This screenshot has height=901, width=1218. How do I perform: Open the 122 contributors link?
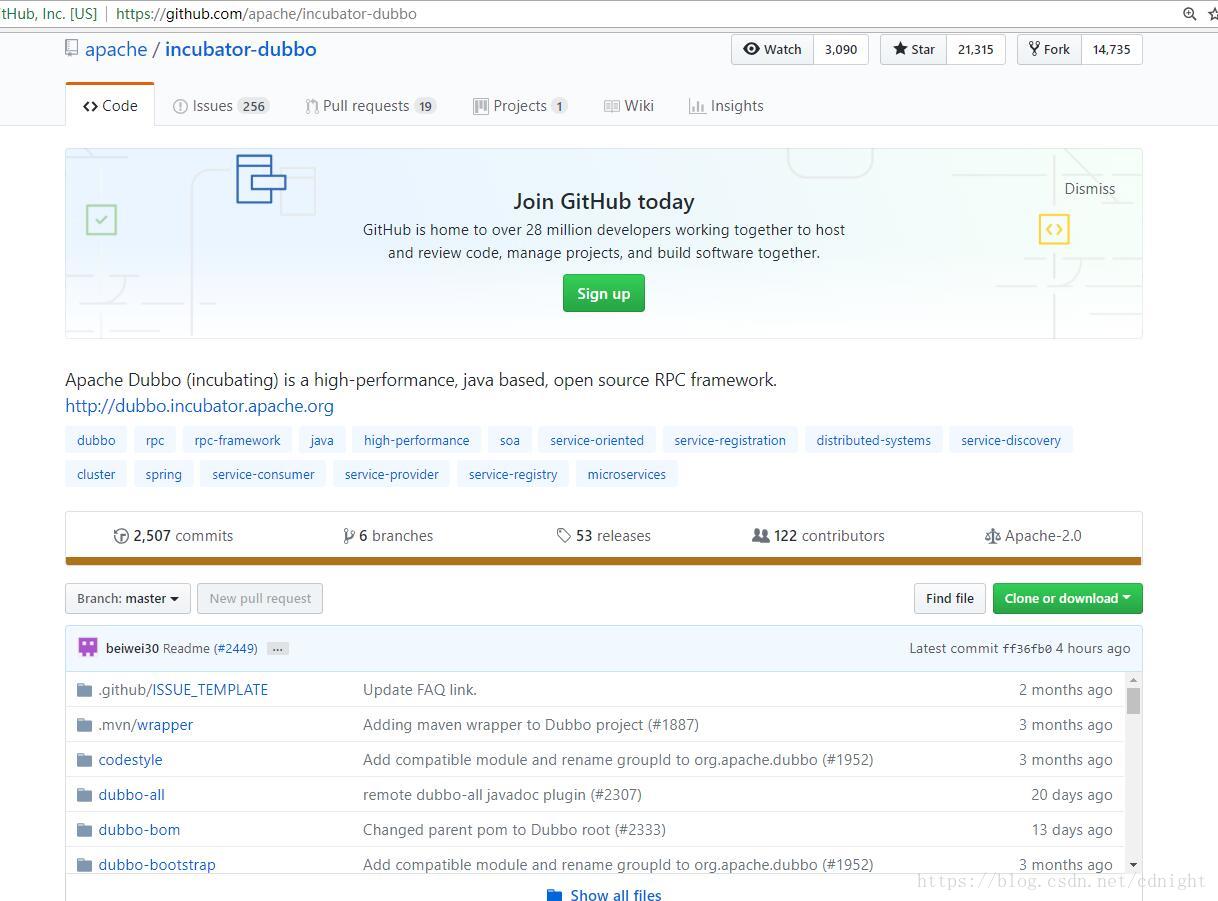(x=818, y=536)
